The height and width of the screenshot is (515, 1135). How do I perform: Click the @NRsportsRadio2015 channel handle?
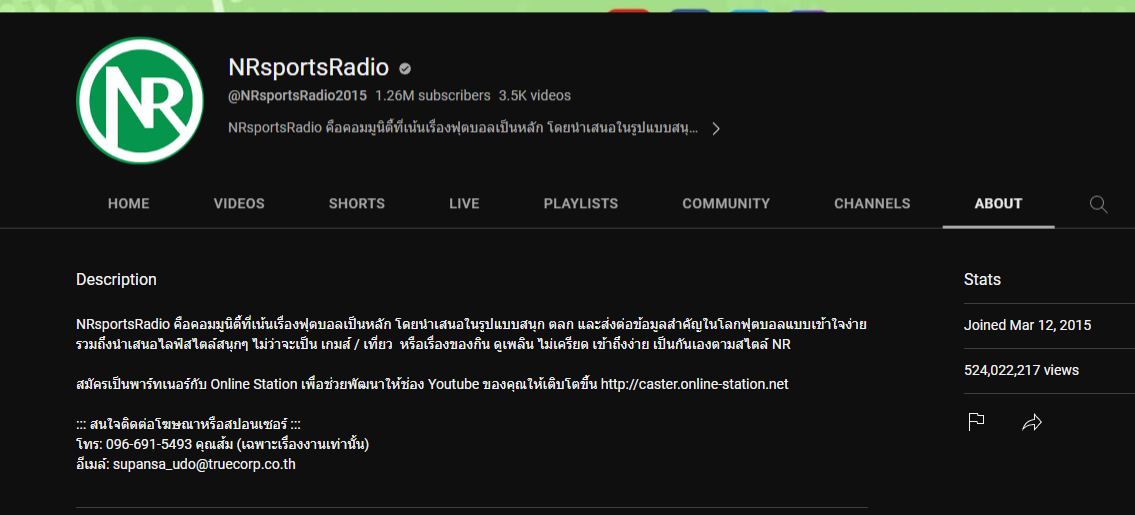[297, 96]
